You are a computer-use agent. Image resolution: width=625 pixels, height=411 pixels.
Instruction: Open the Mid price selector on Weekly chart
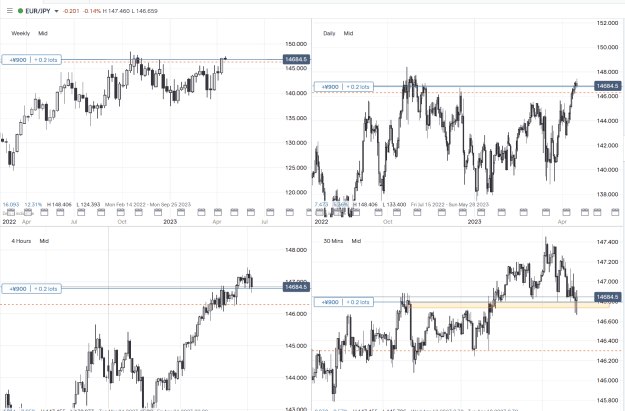(x=43, y=33)
